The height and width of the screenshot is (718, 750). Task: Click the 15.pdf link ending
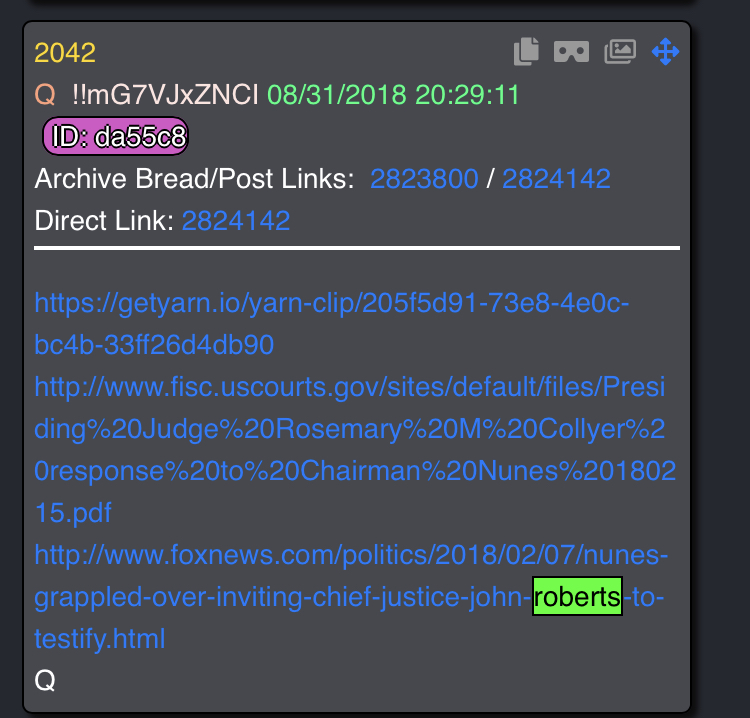click(73, 513)
